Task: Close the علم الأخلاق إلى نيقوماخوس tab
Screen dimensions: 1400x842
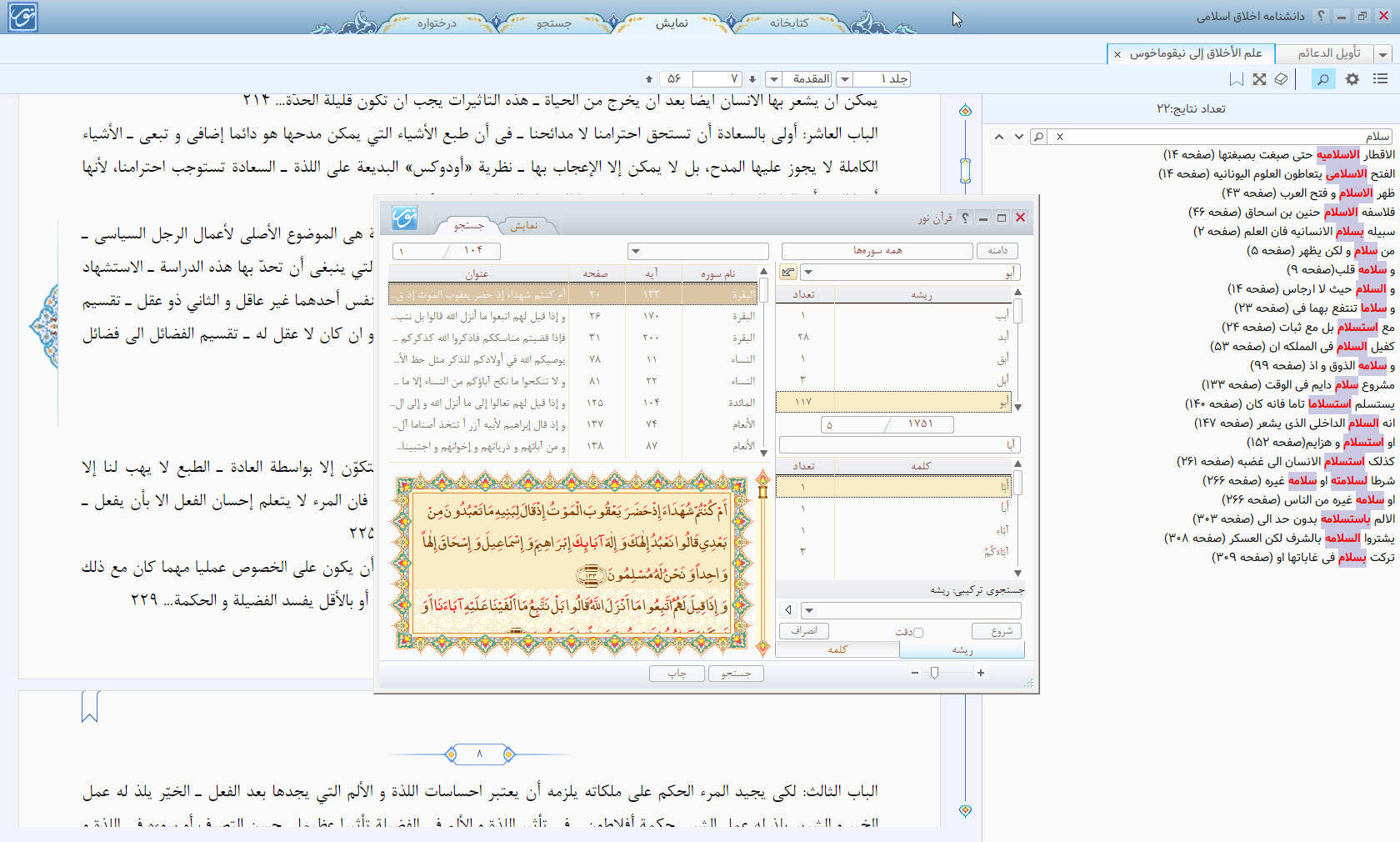Action: coord(1117,54)
